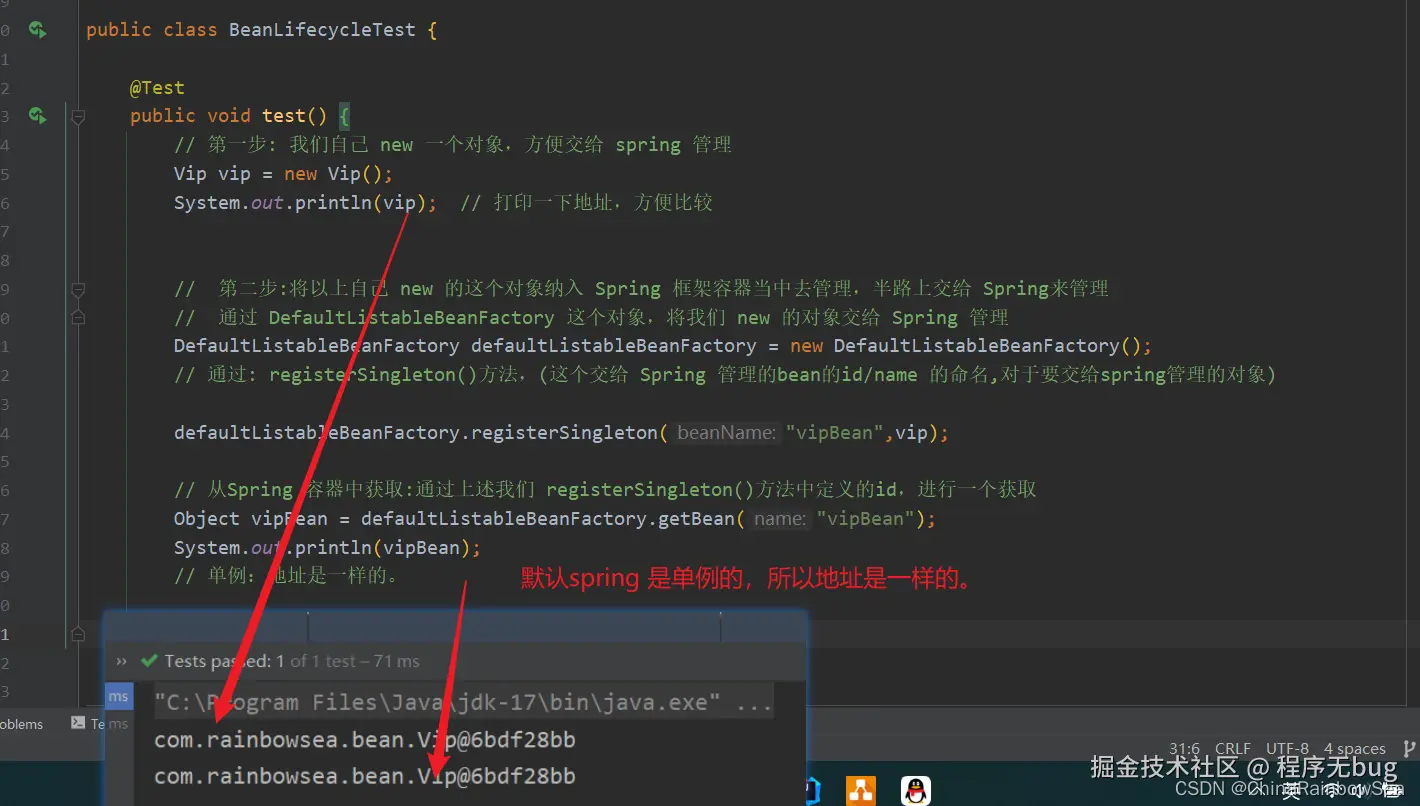The width and height of the screenshot is (1420, 806).
Task: Collapse the test() method fold marker
Action: (78, 116)
